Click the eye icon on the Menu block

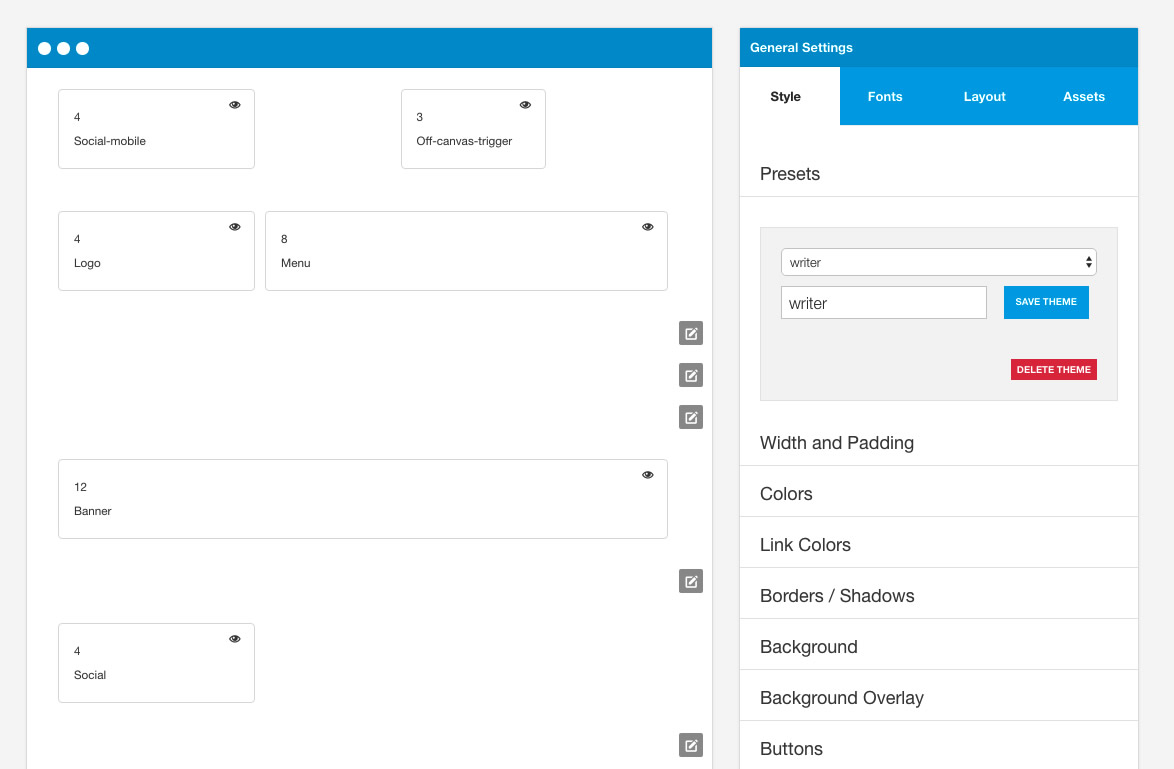point(647,227)
